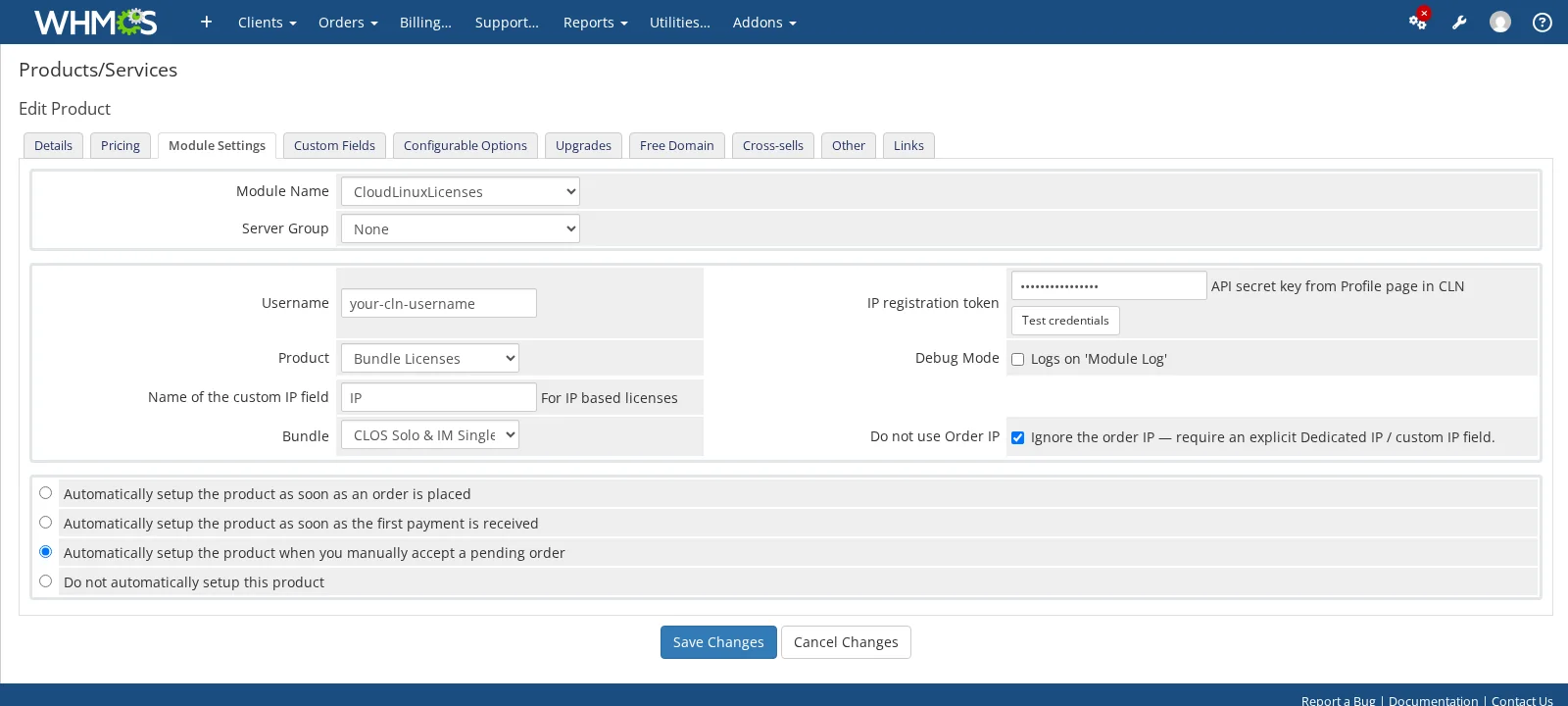Image resolution: width=1568 pixels, height=706 pixels.
Task: Click the WHMCS logo
Action: point(95,22)
